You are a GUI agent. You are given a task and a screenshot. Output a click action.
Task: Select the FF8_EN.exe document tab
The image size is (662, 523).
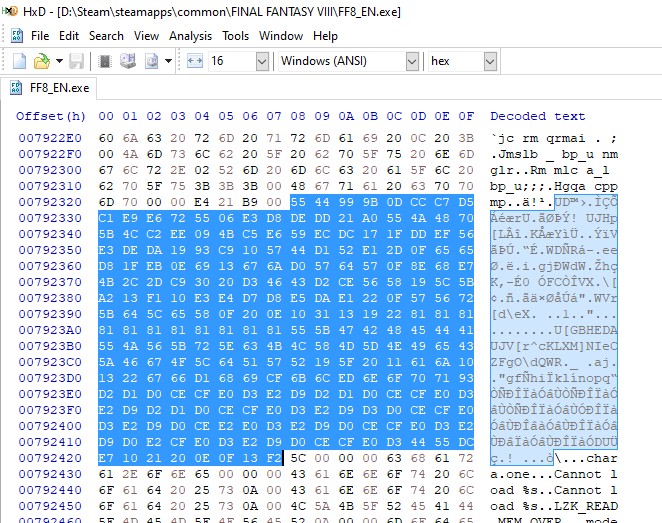49,88
